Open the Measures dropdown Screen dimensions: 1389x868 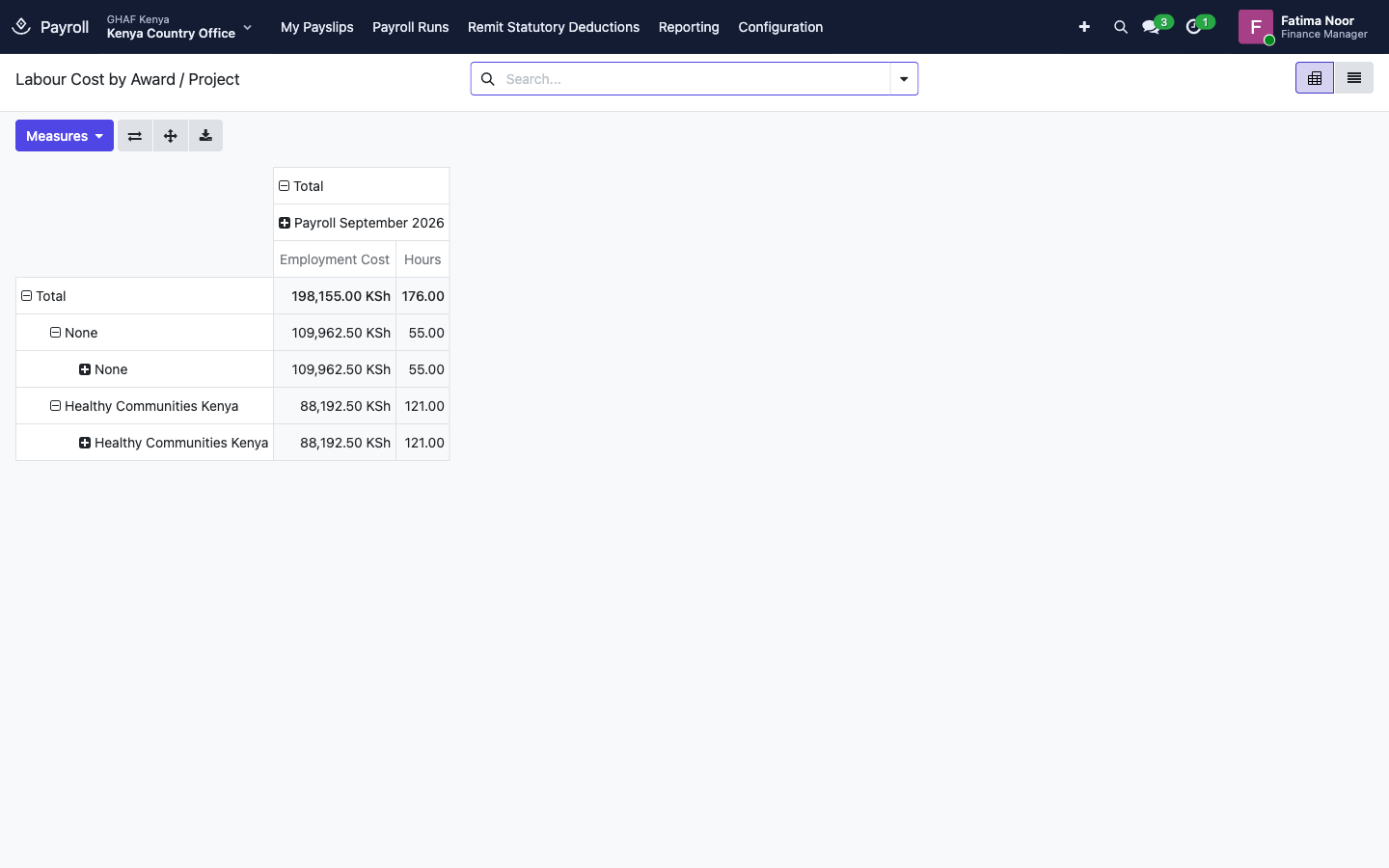click(65, 136)
